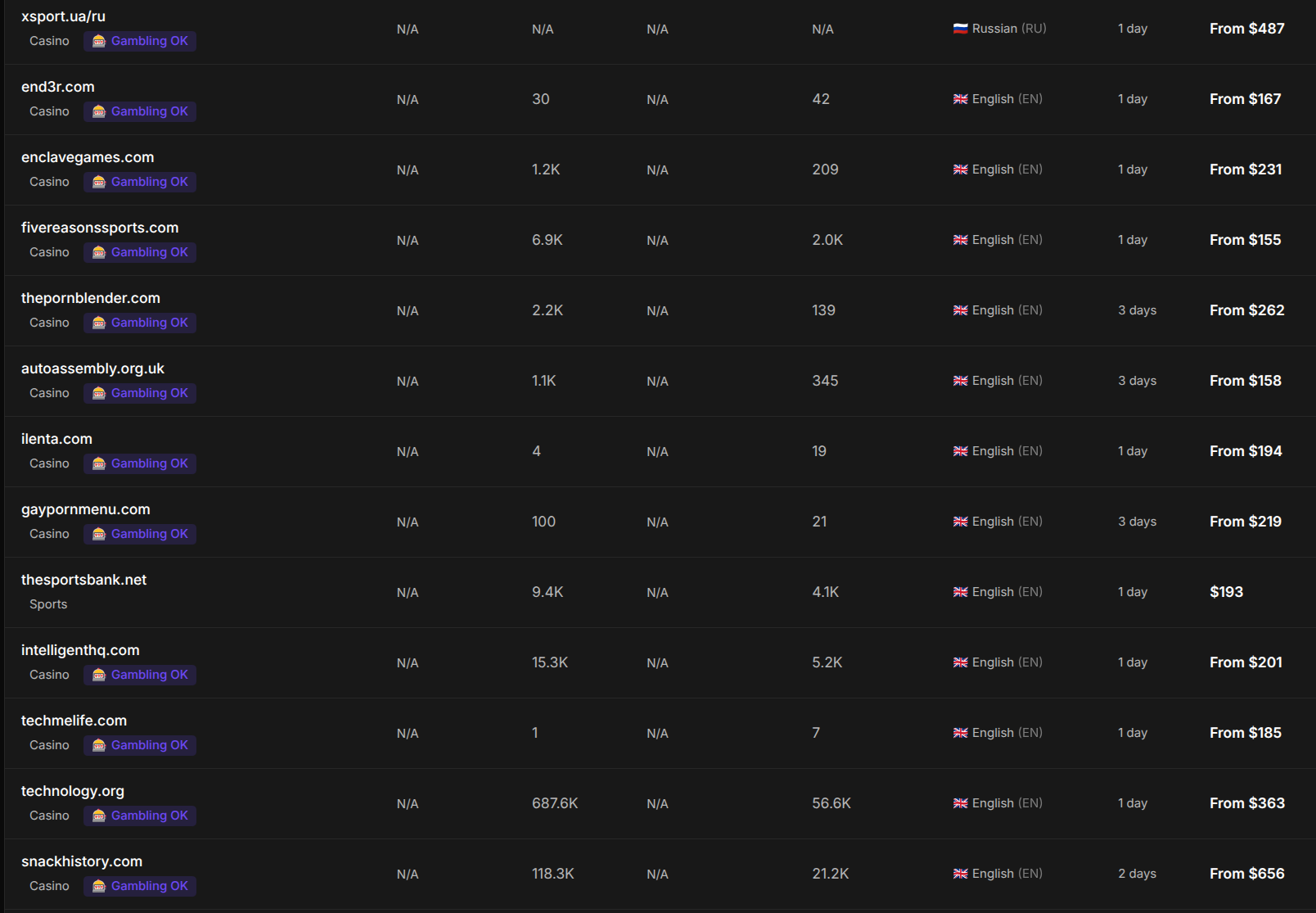
Task: Click the From $487 price for xsport.ua/ru
Action: click(x=1247, y=29)
